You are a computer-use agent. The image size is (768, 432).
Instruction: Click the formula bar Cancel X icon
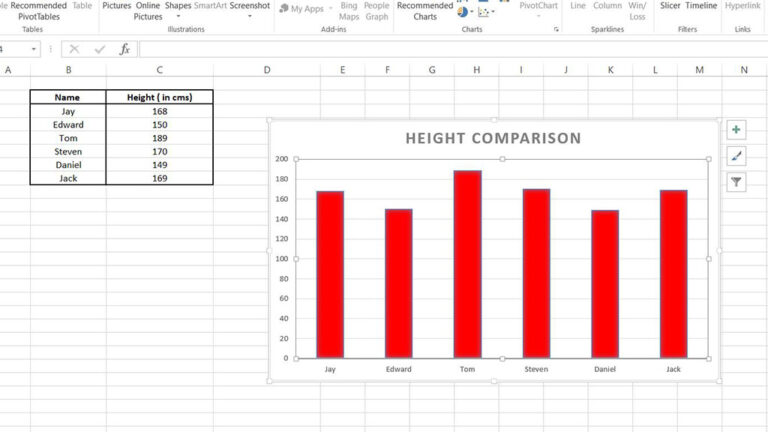74,49
